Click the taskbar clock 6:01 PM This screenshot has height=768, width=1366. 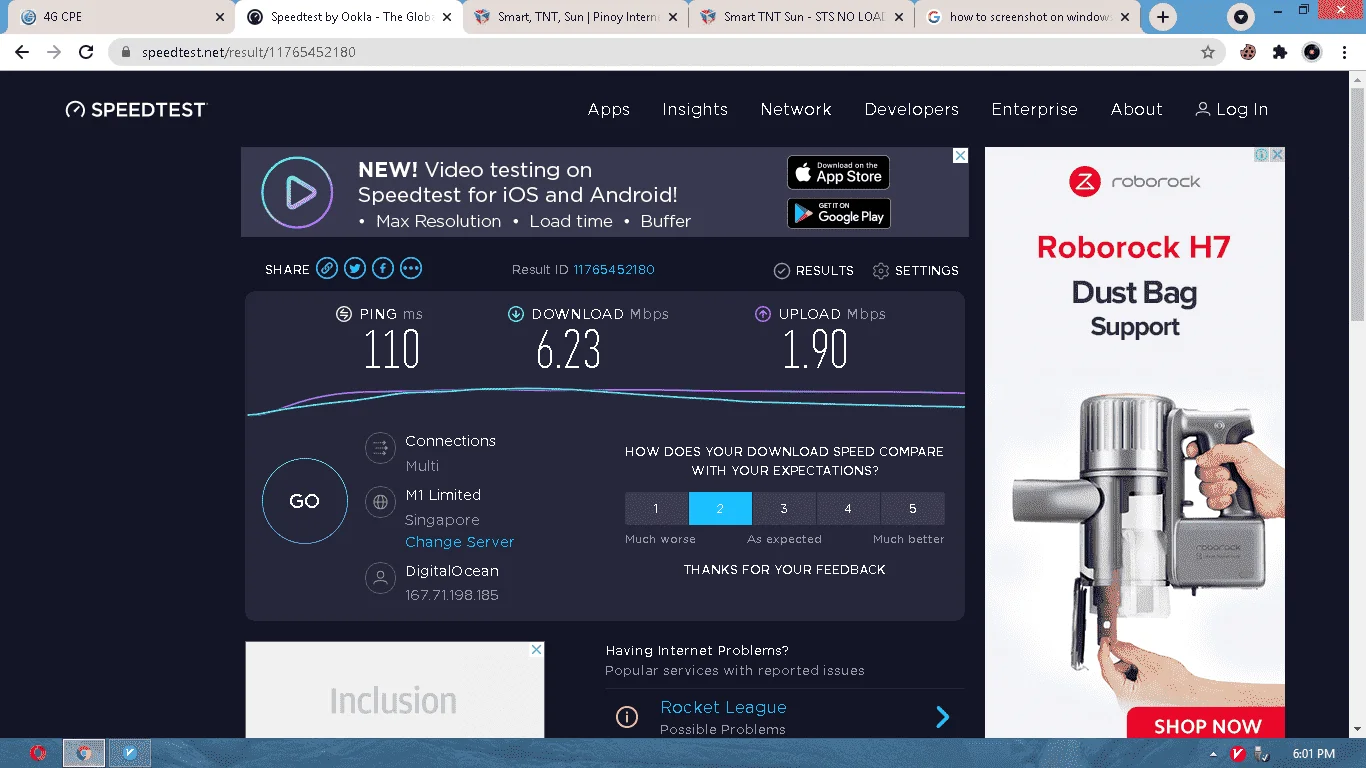coord(1313,754)
